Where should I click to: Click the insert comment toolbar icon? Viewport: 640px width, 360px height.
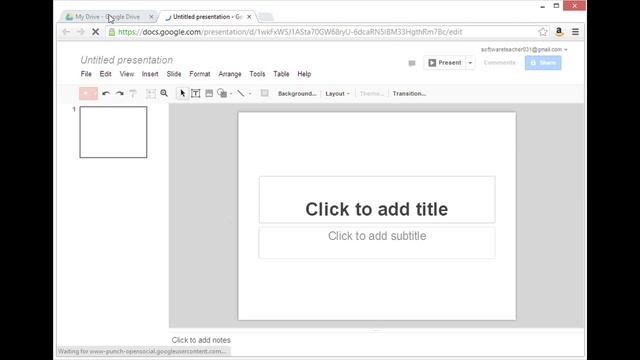pos(264,93)
